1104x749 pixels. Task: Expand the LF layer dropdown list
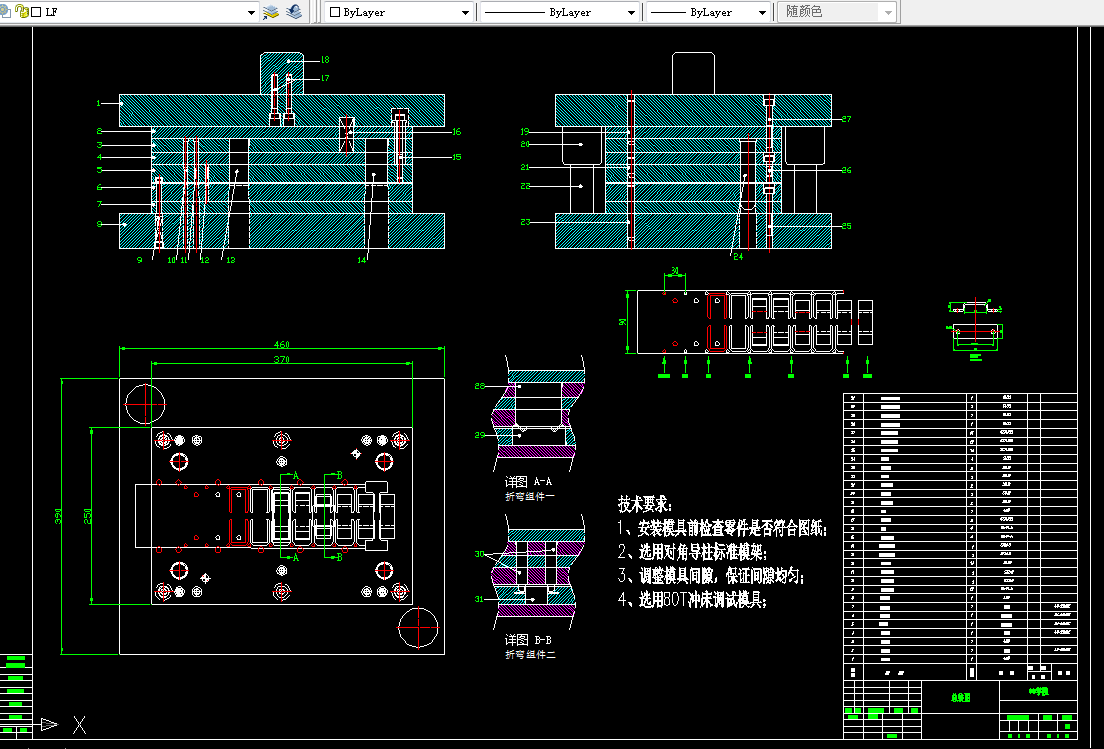[251, 12]
